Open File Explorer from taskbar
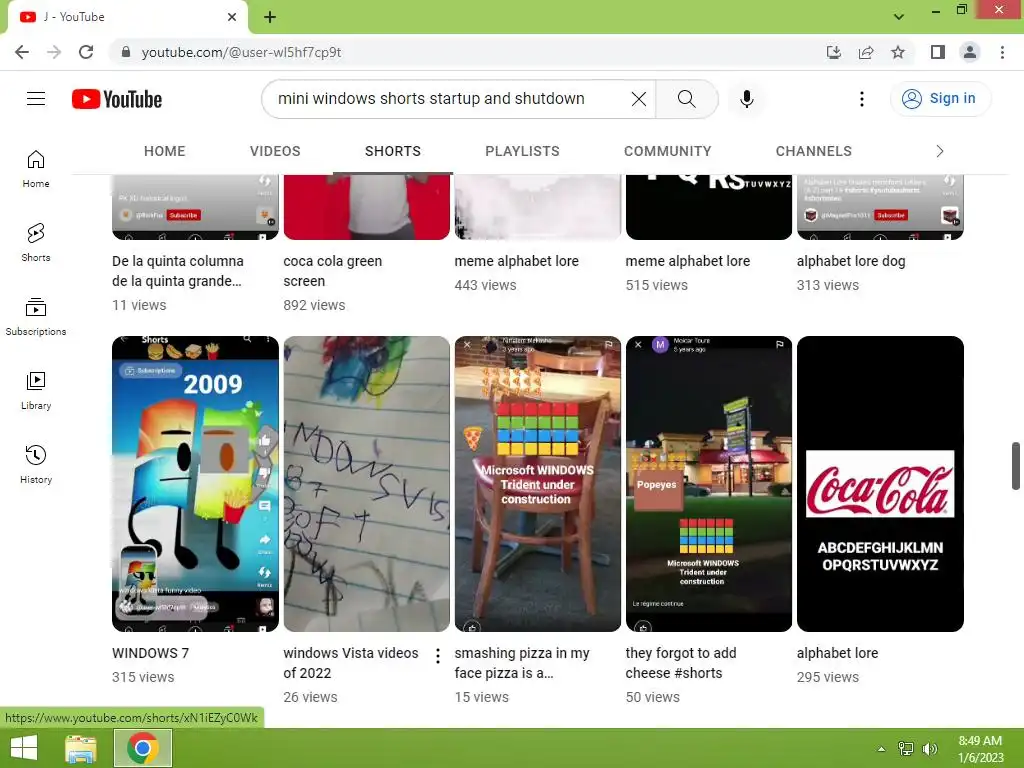 [x=81, y=748]
